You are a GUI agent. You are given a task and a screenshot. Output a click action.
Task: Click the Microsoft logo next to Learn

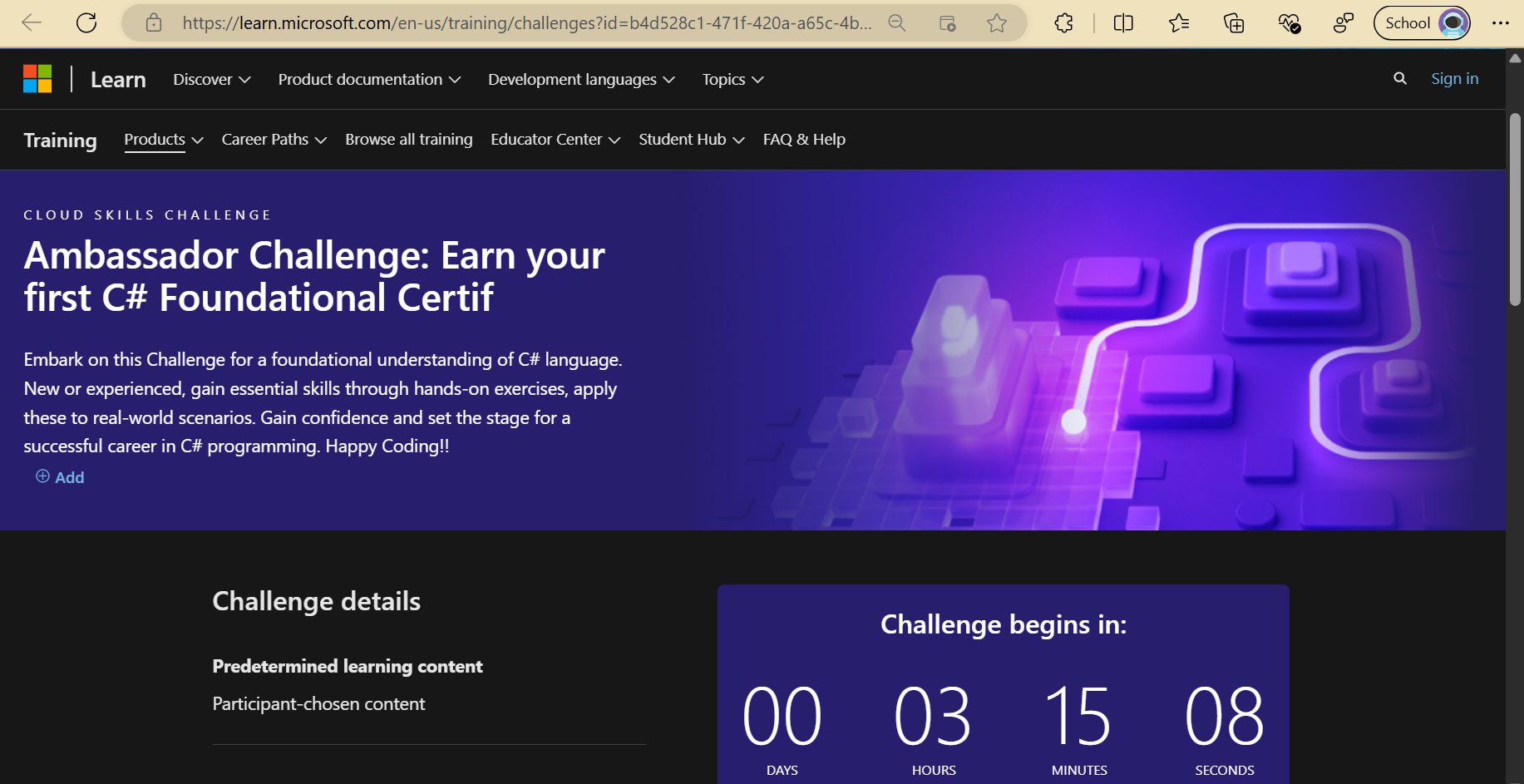[x=37, y=78]
